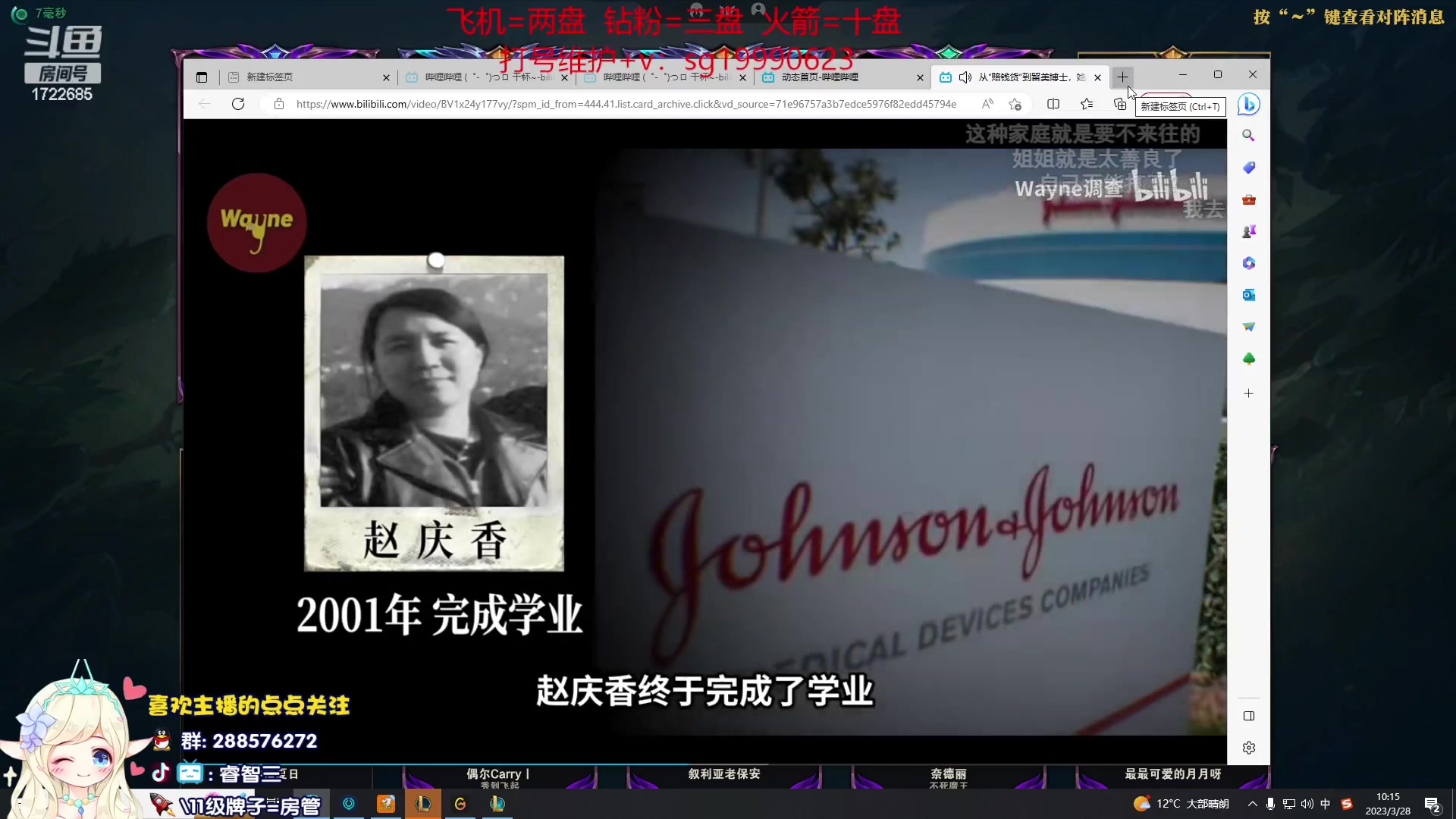The image size is (1456, 819).
Task: Open the teal circular app in taskbar
Action: coord(349,803)
